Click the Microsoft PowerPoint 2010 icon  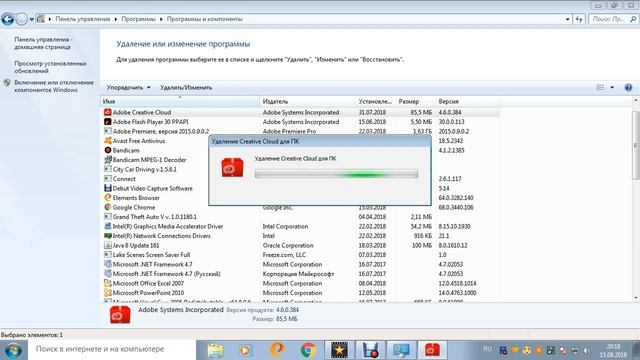107,293
